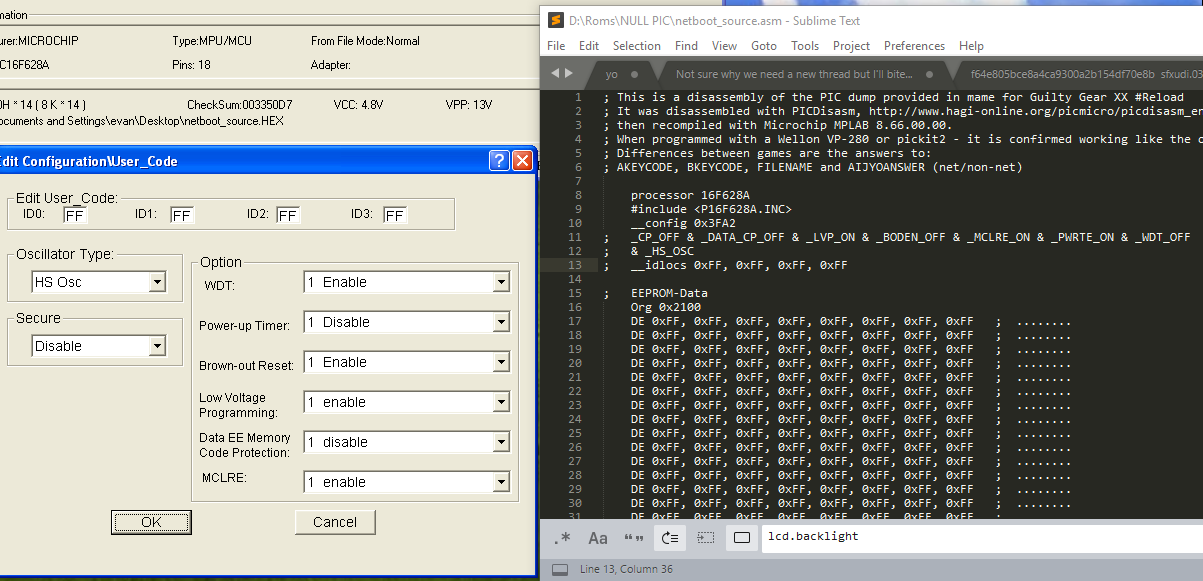
Task: Click the '#include <P16F628A.INC>' line
Action: click(711, 209)
